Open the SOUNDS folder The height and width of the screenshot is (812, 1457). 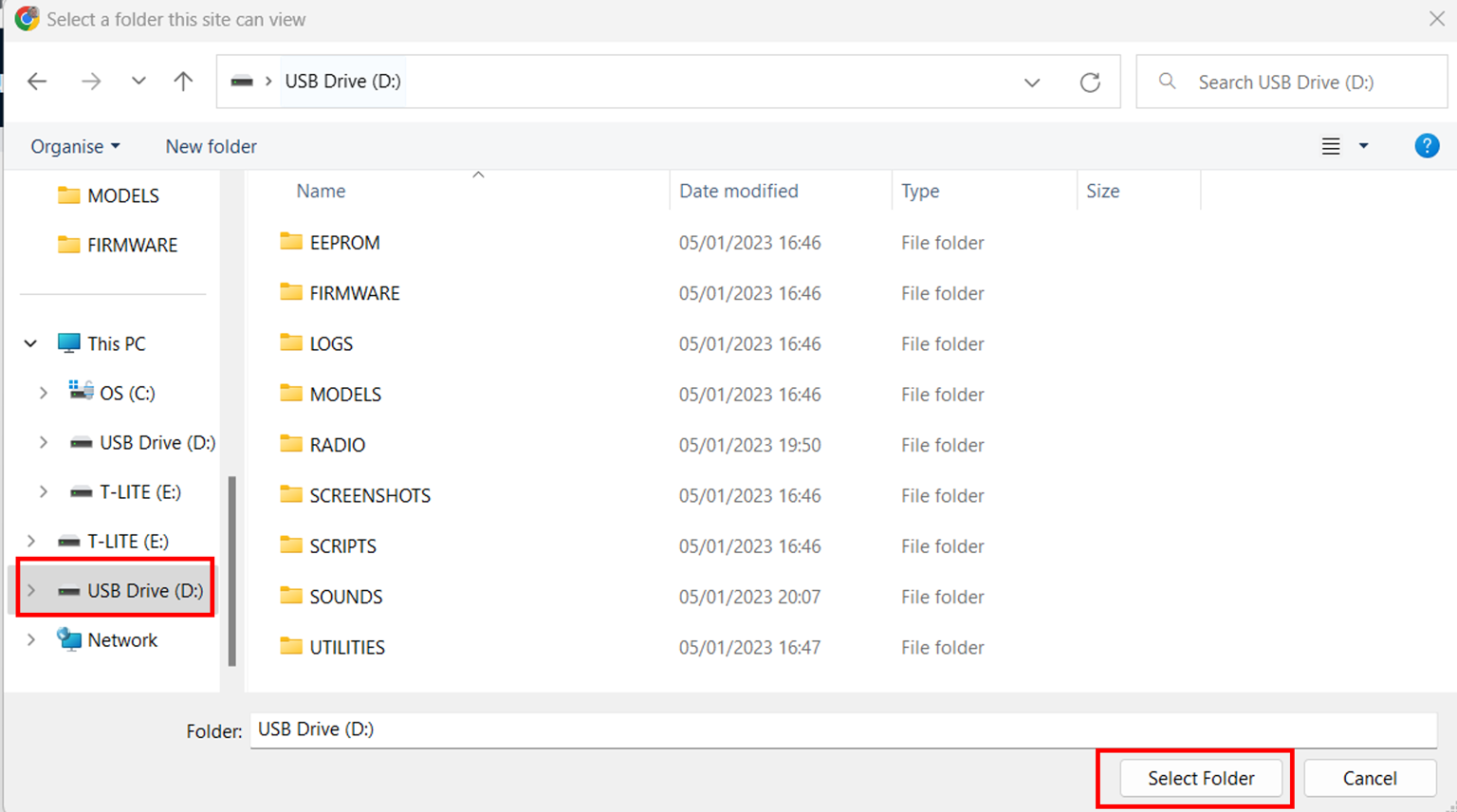tap(345, 596)
